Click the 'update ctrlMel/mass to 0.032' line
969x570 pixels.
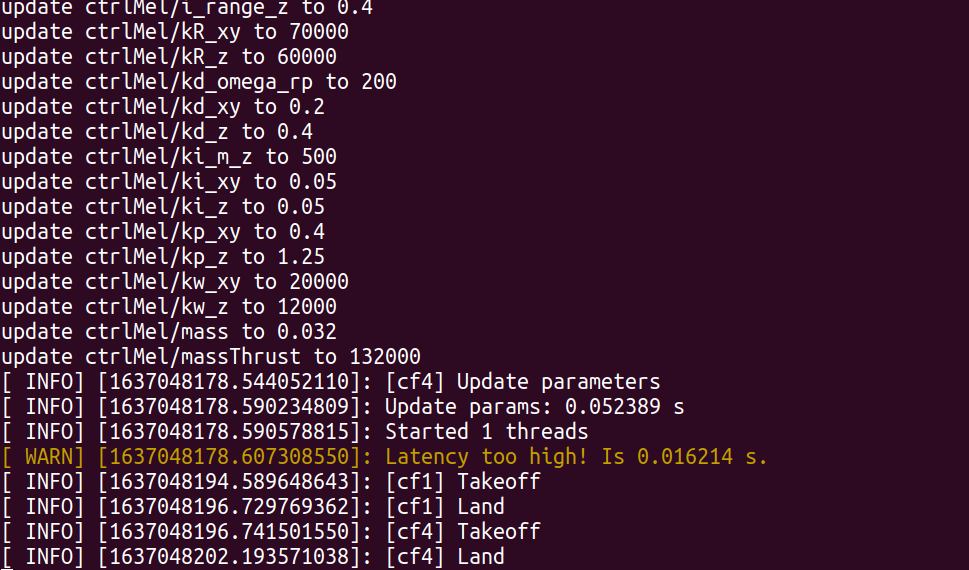click(x=169, y=332)
